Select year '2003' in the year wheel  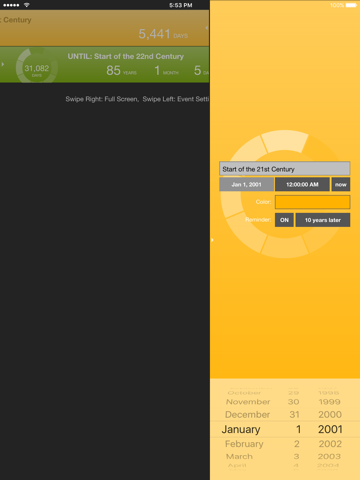[x=330, y=456]
